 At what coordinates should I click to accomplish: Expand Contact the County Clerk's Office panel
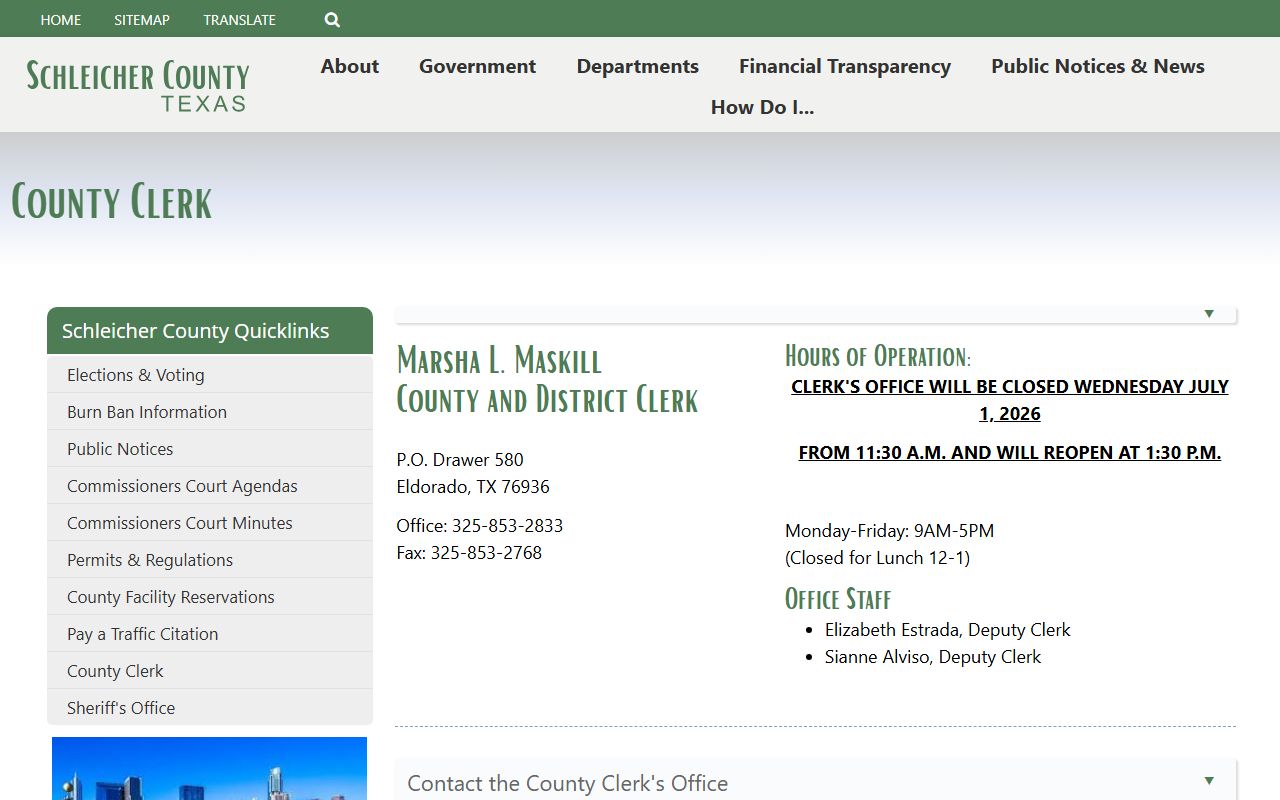pyautogui.click(x=816, y=782)
